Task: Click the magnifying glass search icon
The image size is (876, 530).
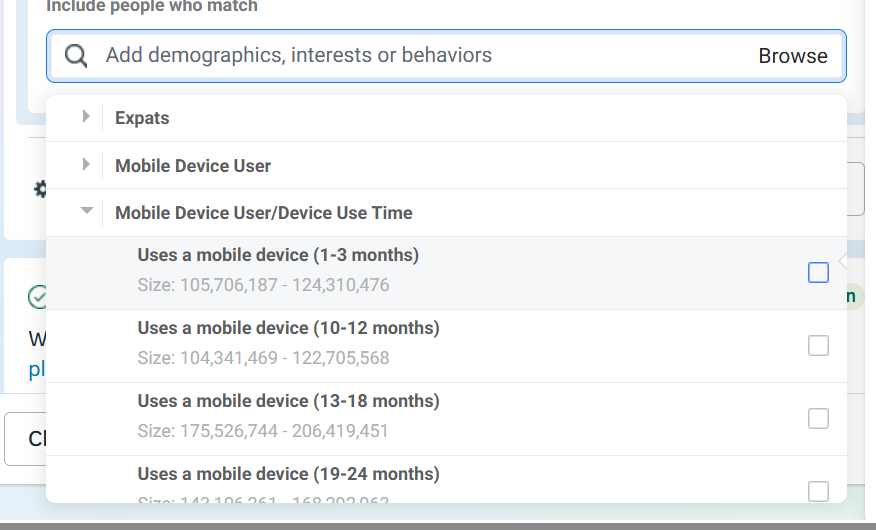Action: point(77,56)
